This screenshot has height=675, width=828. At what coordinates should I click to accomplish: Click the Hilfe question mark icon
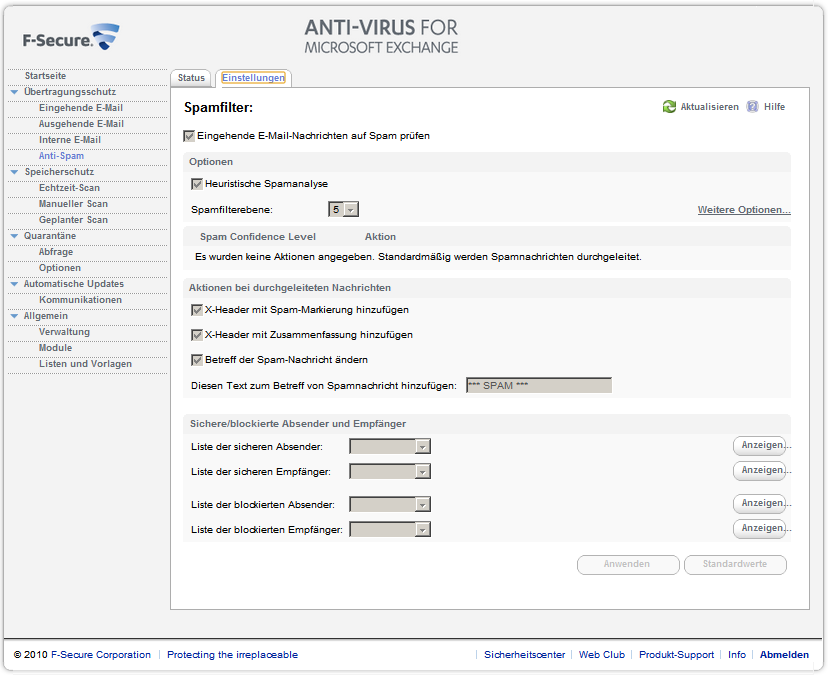click(752, 107)
